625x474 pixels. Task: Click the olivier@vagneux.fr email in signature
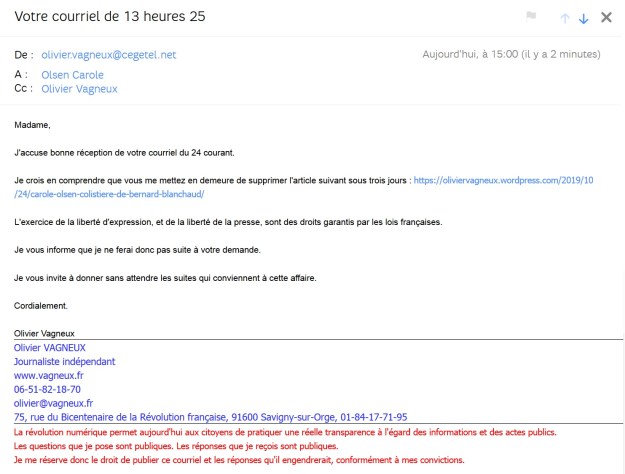pyautogui.click(x=53, y=403)
